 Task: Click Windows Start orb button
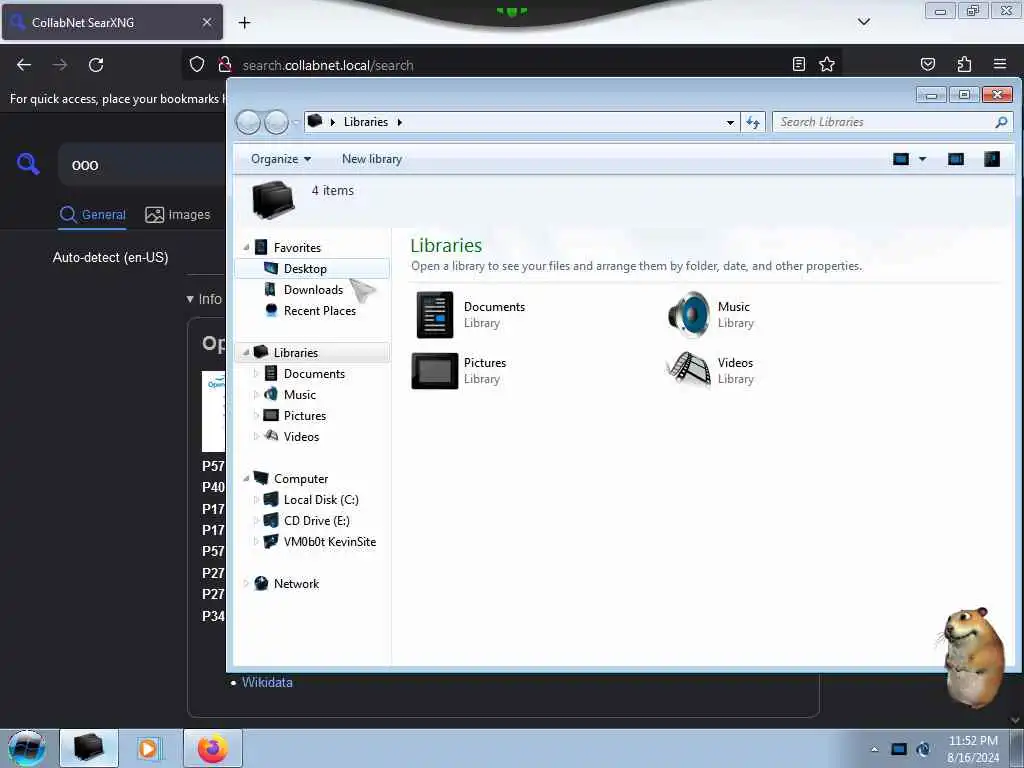click(27, 748)
